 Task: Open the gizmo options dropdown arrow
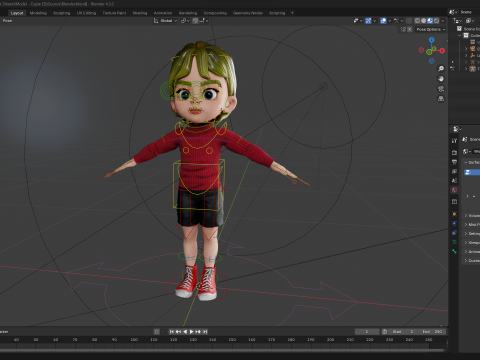(374, 21)
